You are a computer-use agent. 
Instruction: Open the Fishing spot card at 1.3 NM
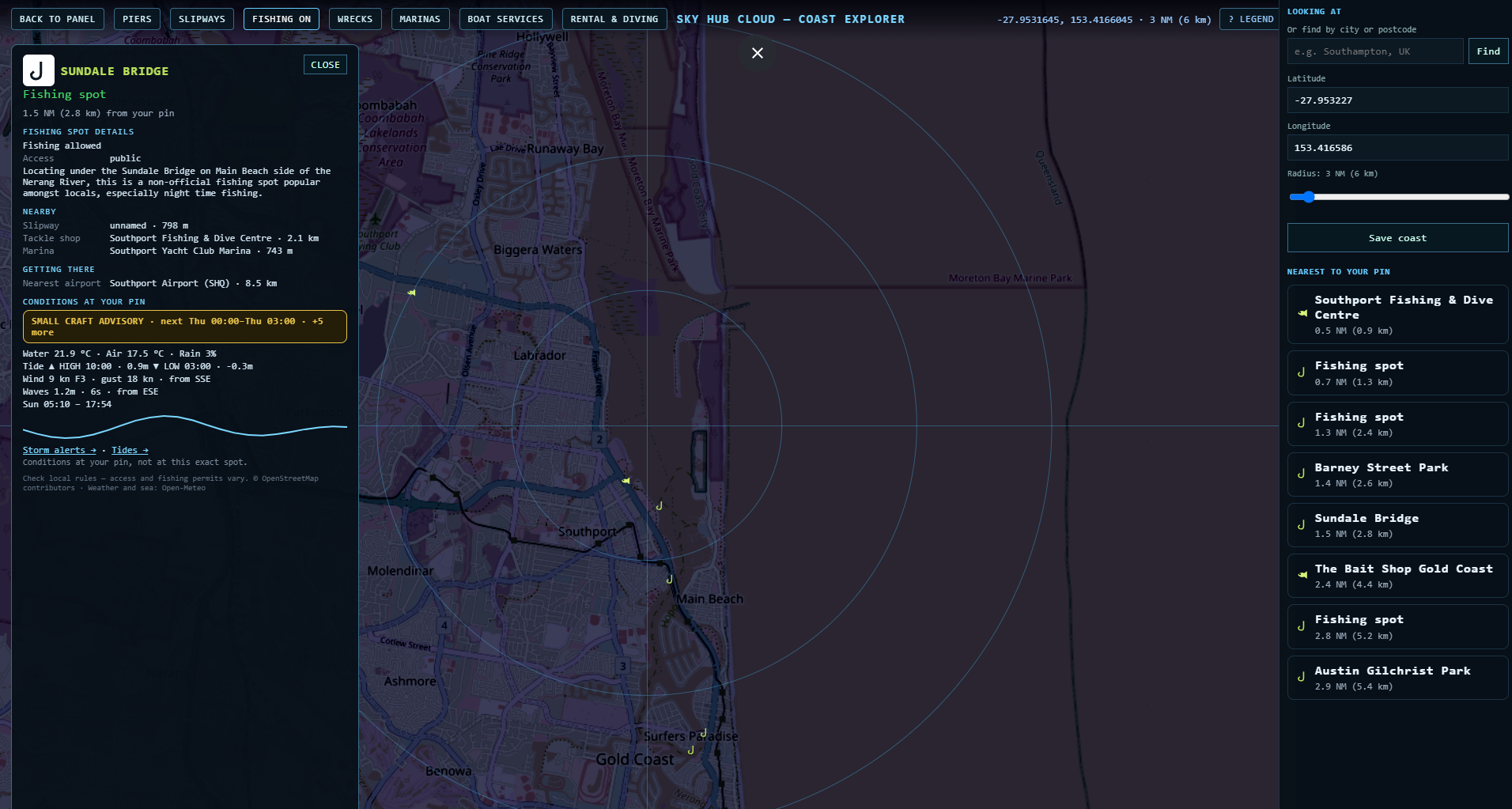coord(1397,424)
